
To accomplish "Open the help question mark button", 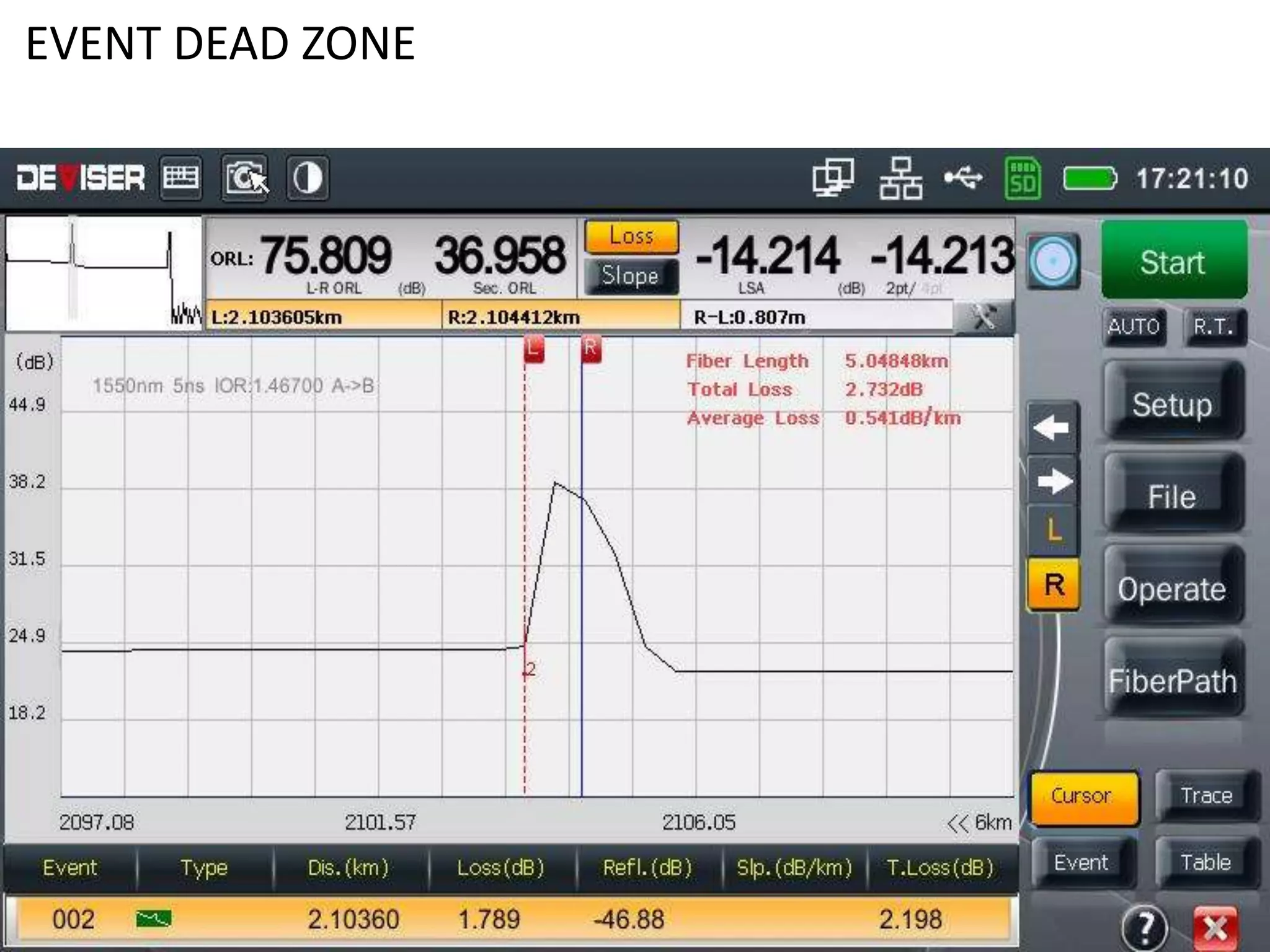I will coord(1144,927).
